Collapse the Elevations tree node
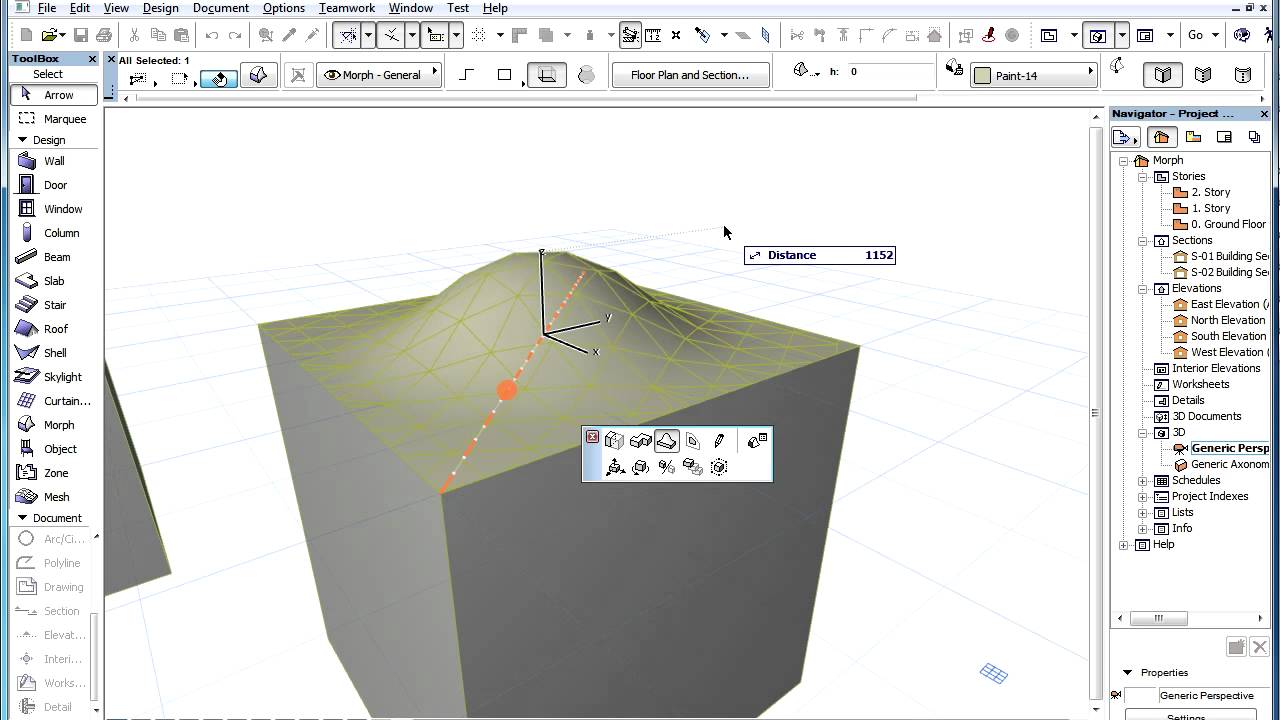 pos(1143,289)
